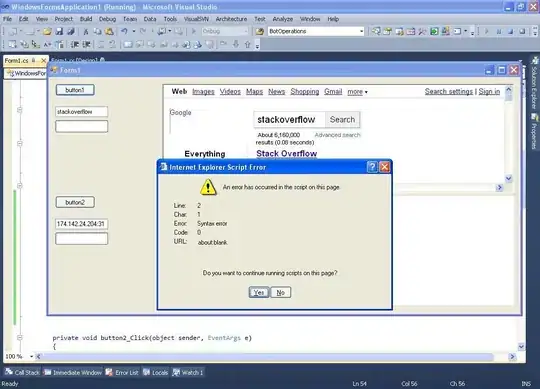540x389 pixels.
Task: Open the 100 % zoom dropdown
Action: pos(31,356)
